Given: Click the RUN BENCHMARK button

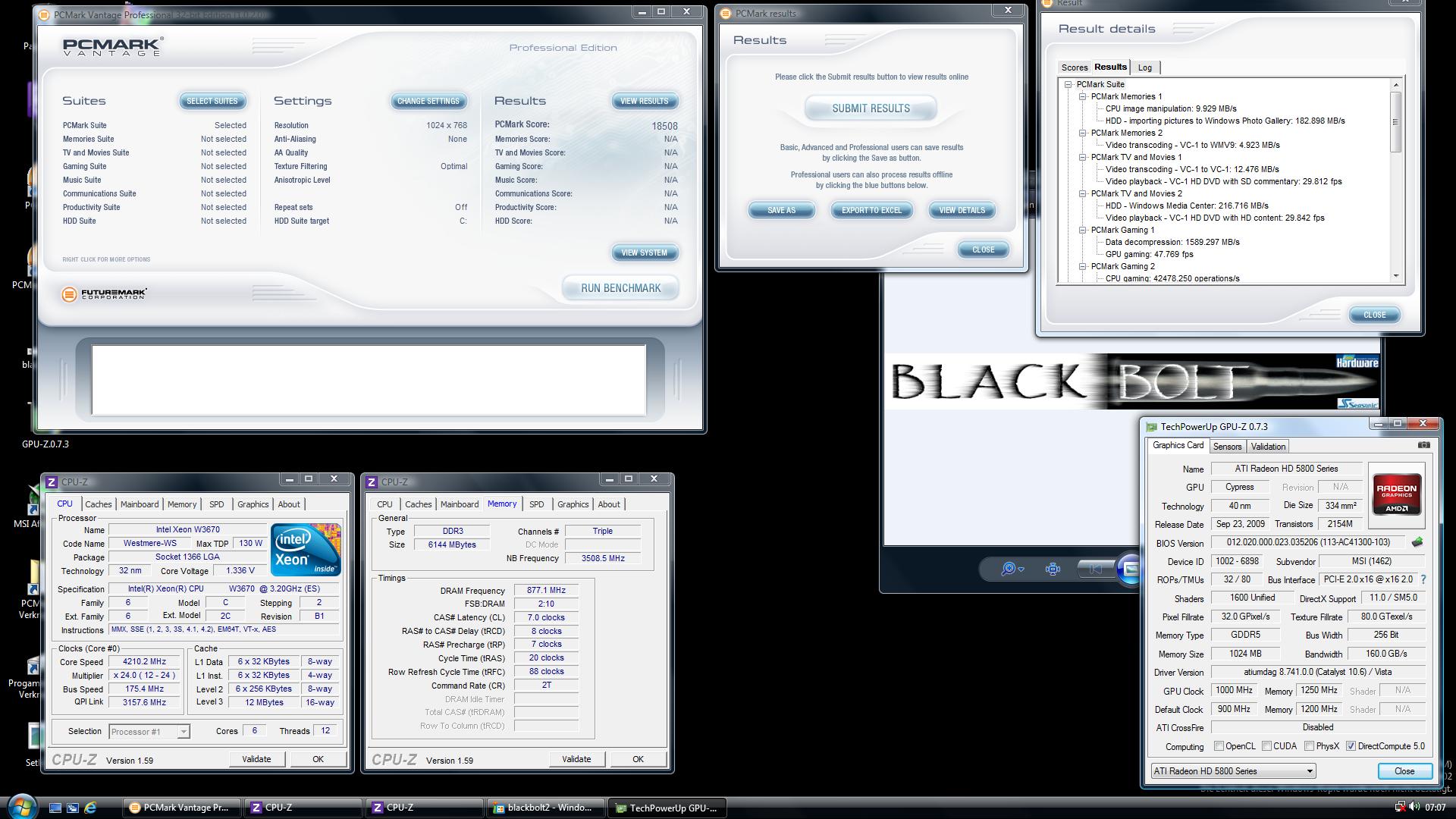Looking at the screenshot, I should [x=620, y=288].
